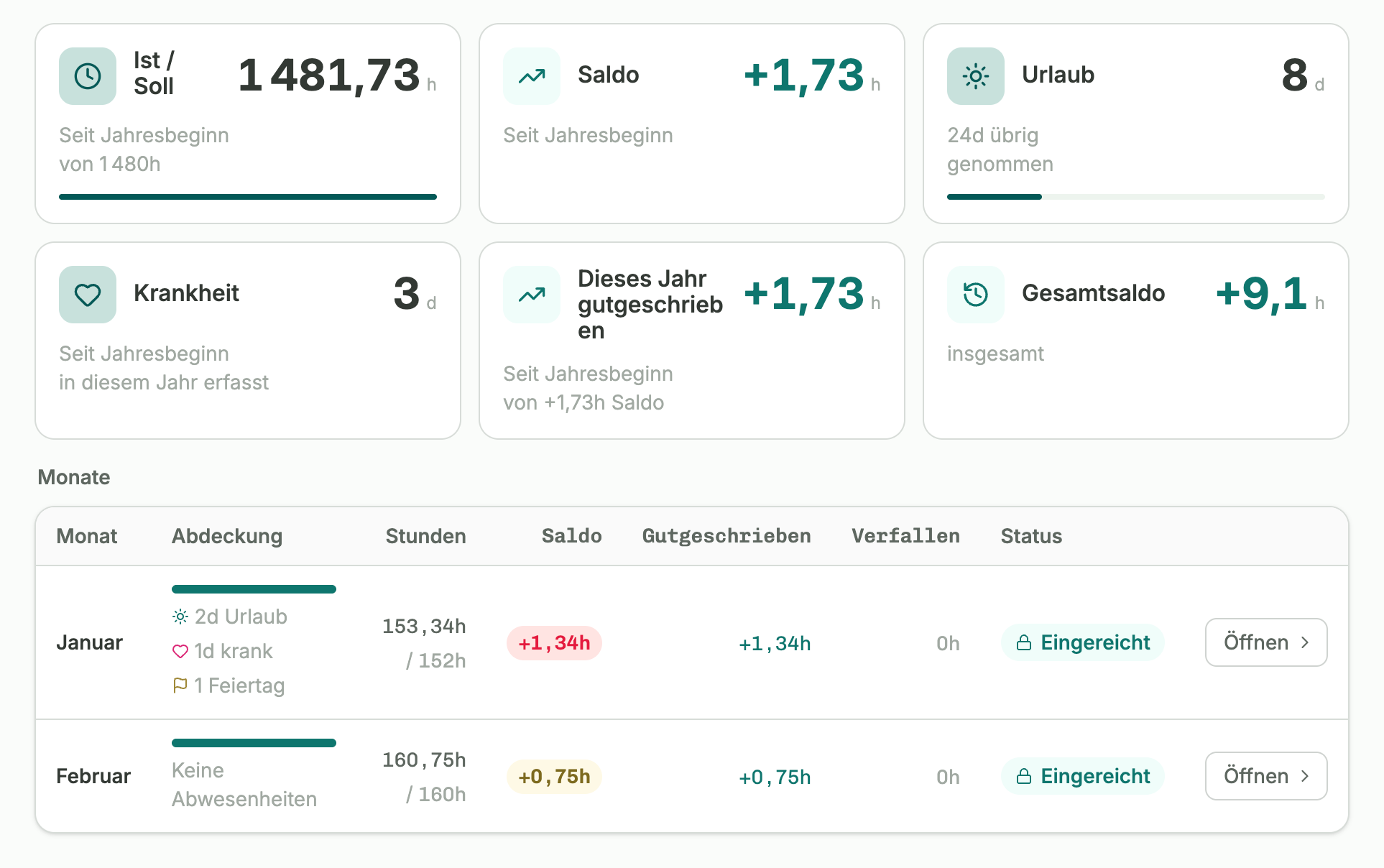Click the pink heart icon beside 1d krank

coord(180,652)
